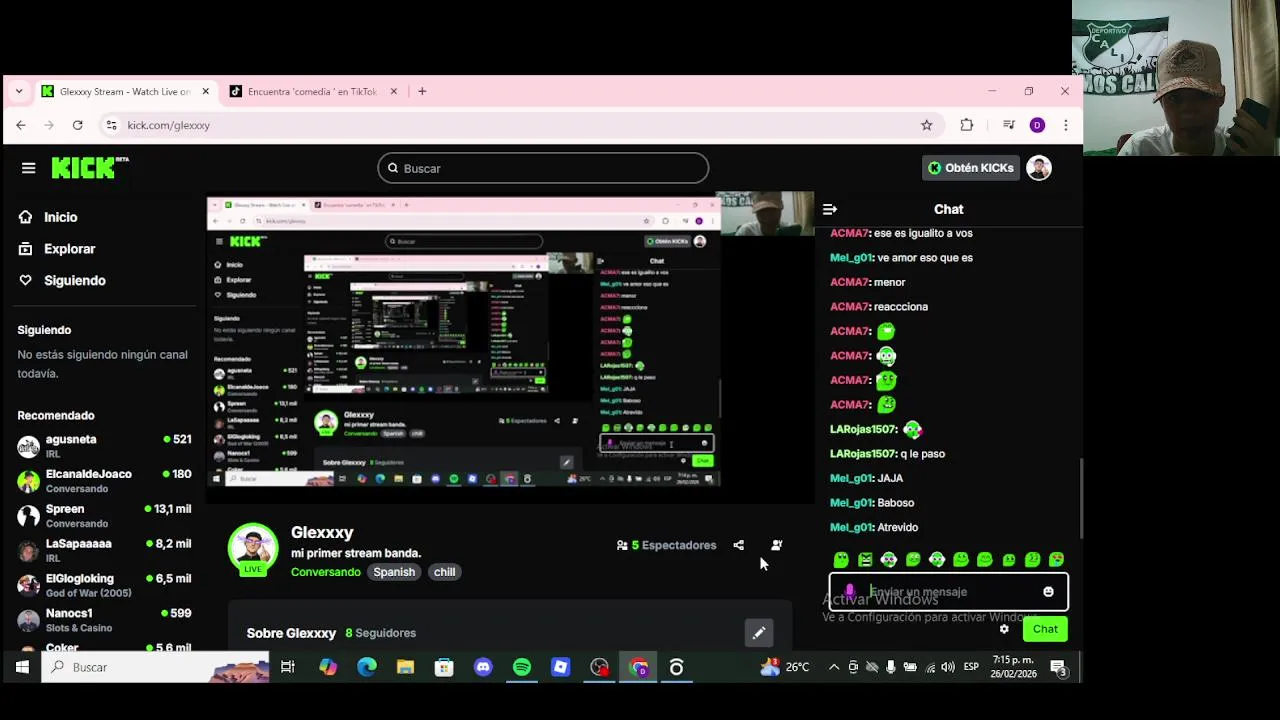Screen dimensions: 1280x720
Task: Open recommended channel agusneta
Action: coord(104,446)
